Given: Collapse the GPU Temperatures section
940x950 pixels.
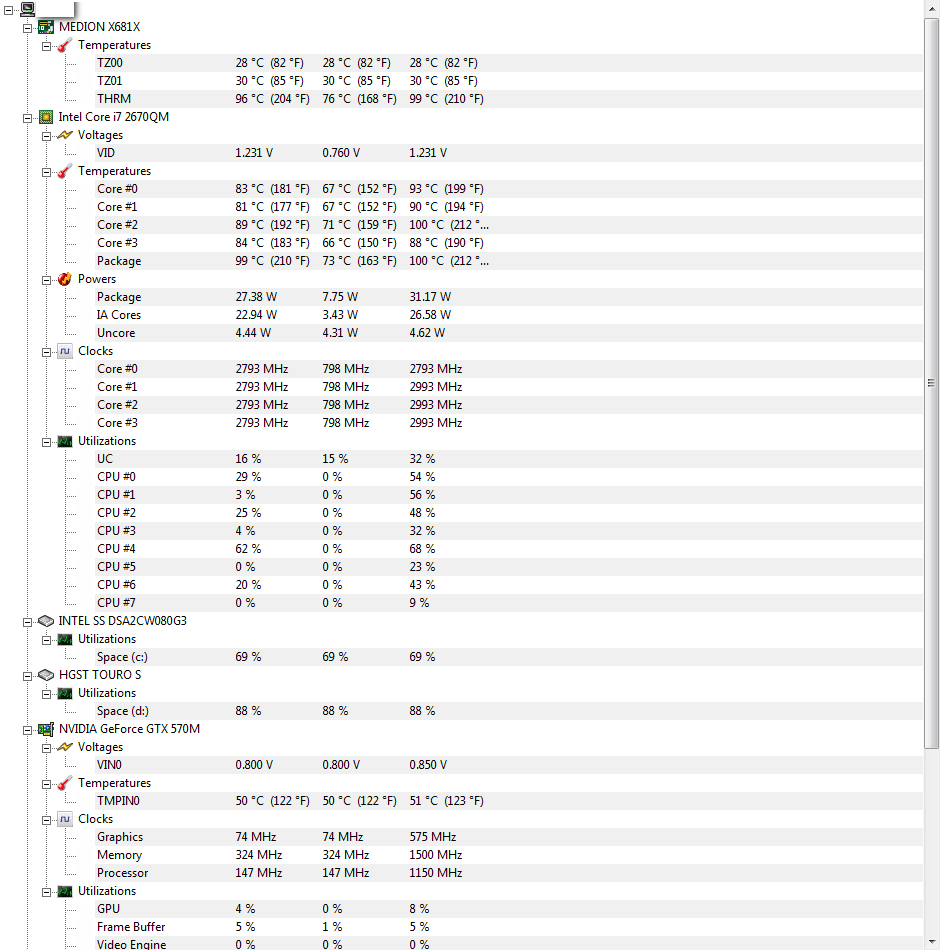Looking at the screenshot, I should [46, 785].
